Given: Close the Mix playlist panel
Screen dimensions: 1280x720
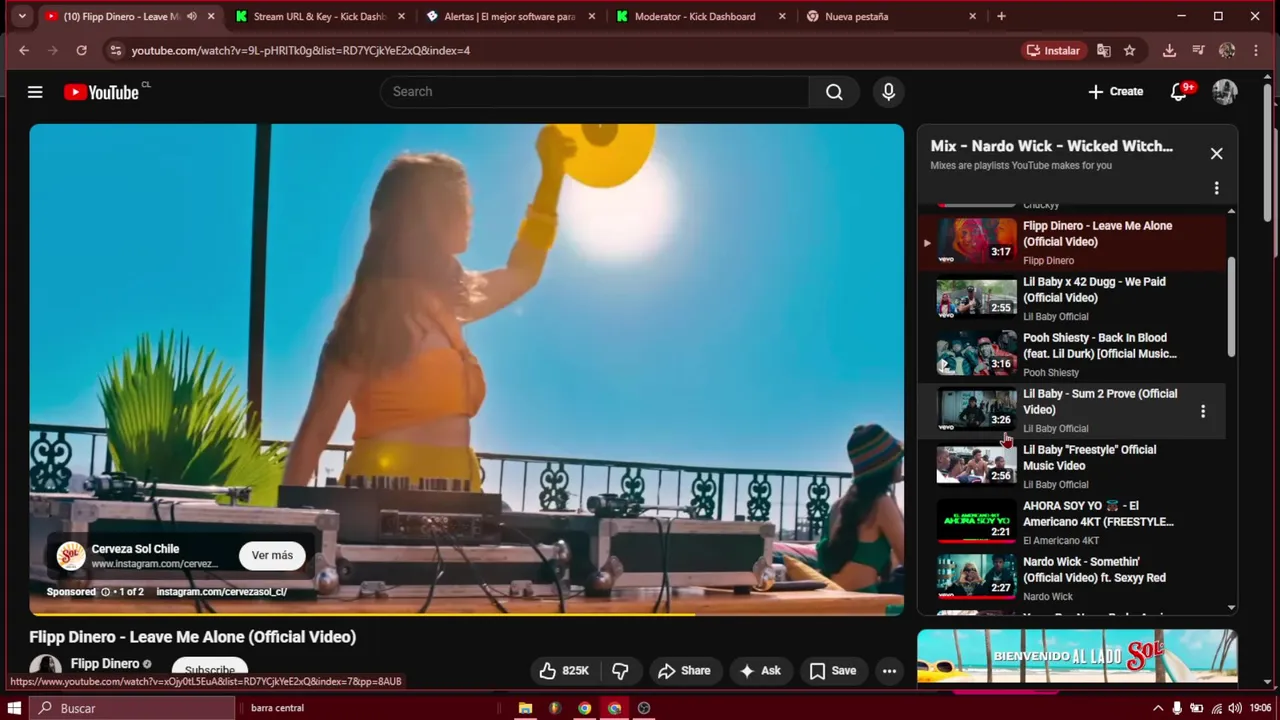Looking at the screenshot, I should tap(1216, 154).
